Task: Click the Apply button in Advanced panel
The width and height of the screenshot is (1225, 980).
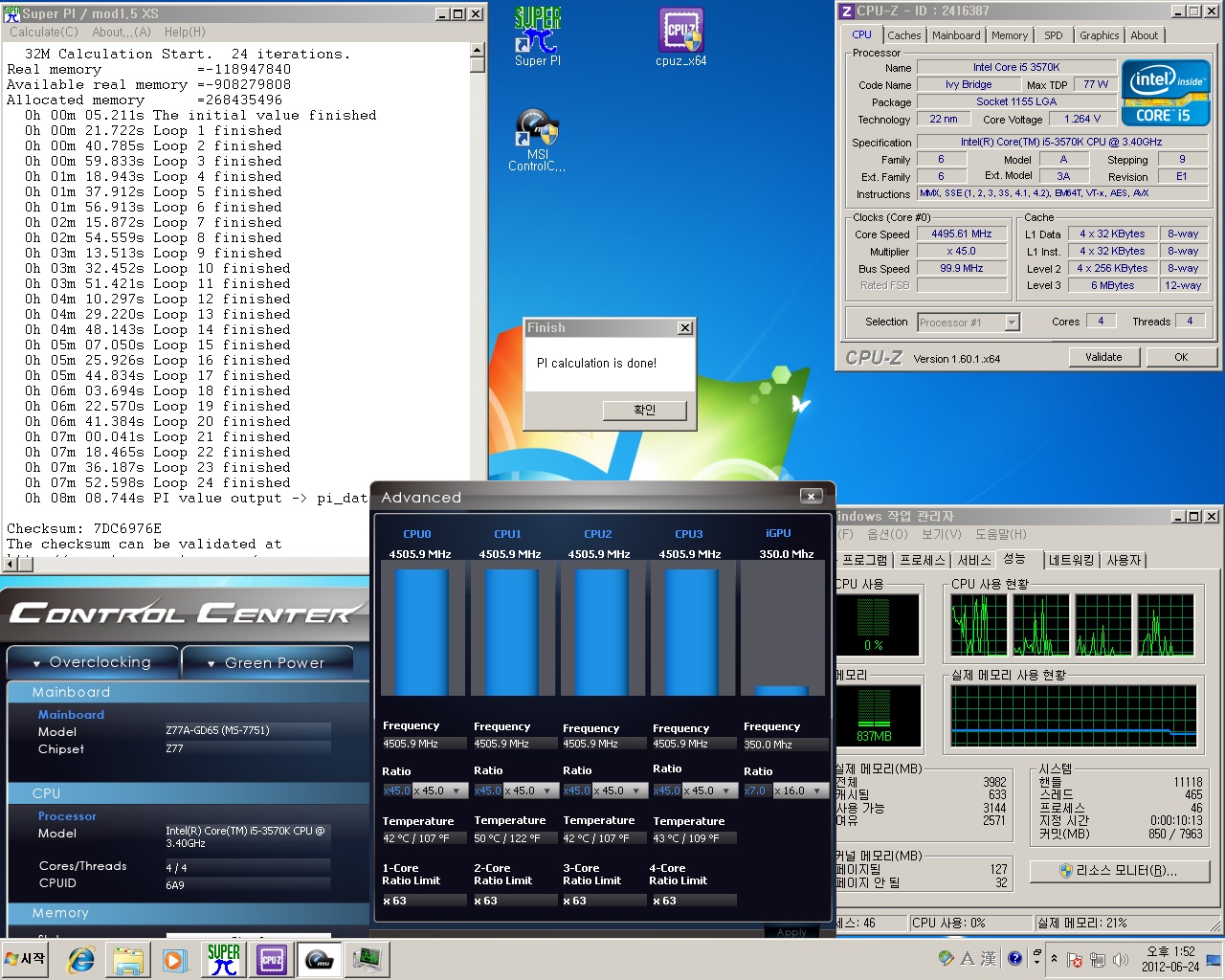Action: pyautogui.click(x=791, y=932)
